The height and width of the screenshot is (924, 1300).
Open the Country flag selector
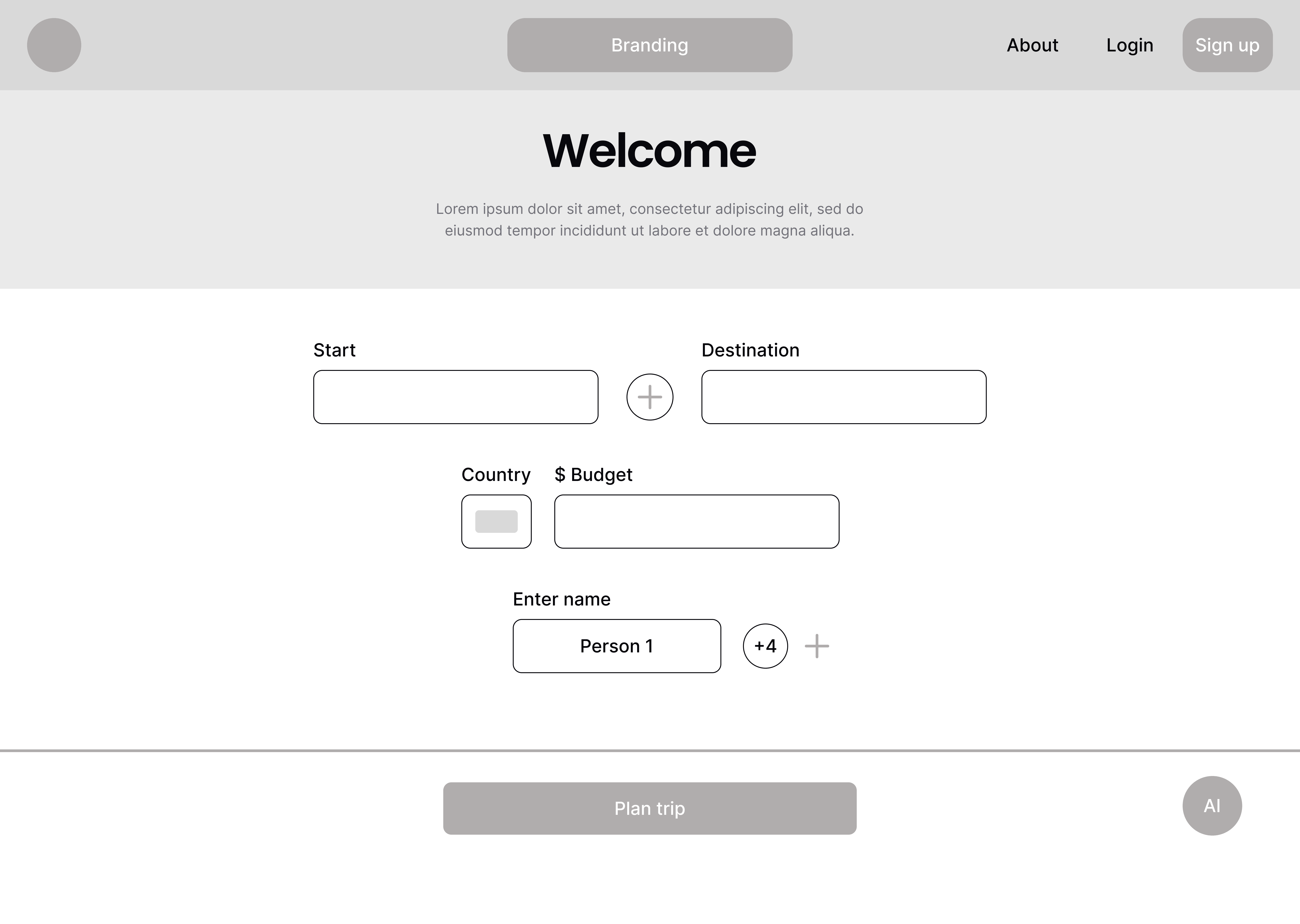(x=496, y=522)
